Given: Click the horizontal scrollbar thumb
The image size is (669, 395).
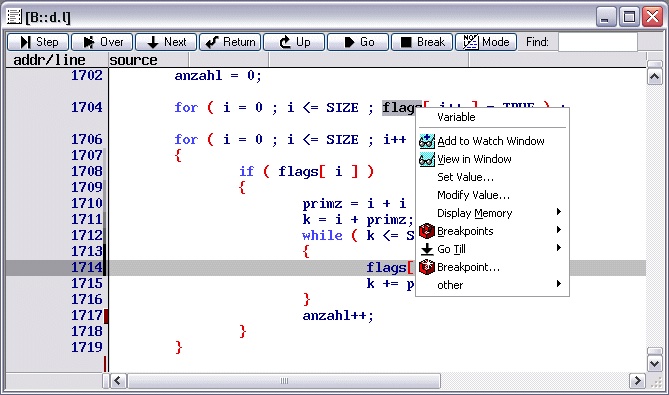Looking at the screenshot, I should (x=284, y=380).
